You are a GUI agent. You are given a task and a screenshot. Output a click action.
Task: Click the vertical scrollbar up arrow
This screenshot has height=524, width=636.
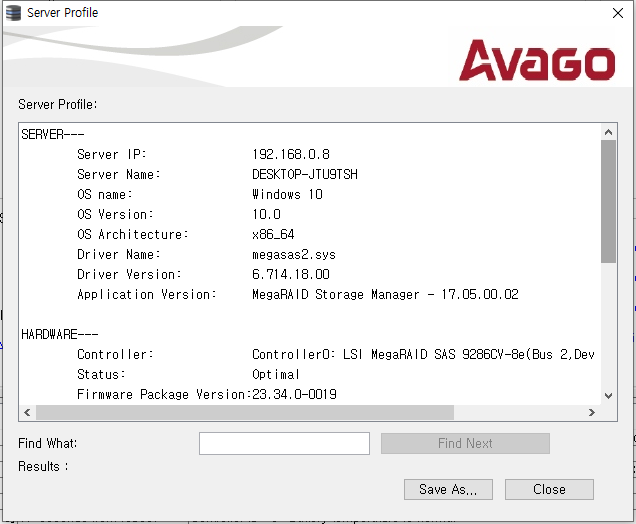[x=608, y=132]
